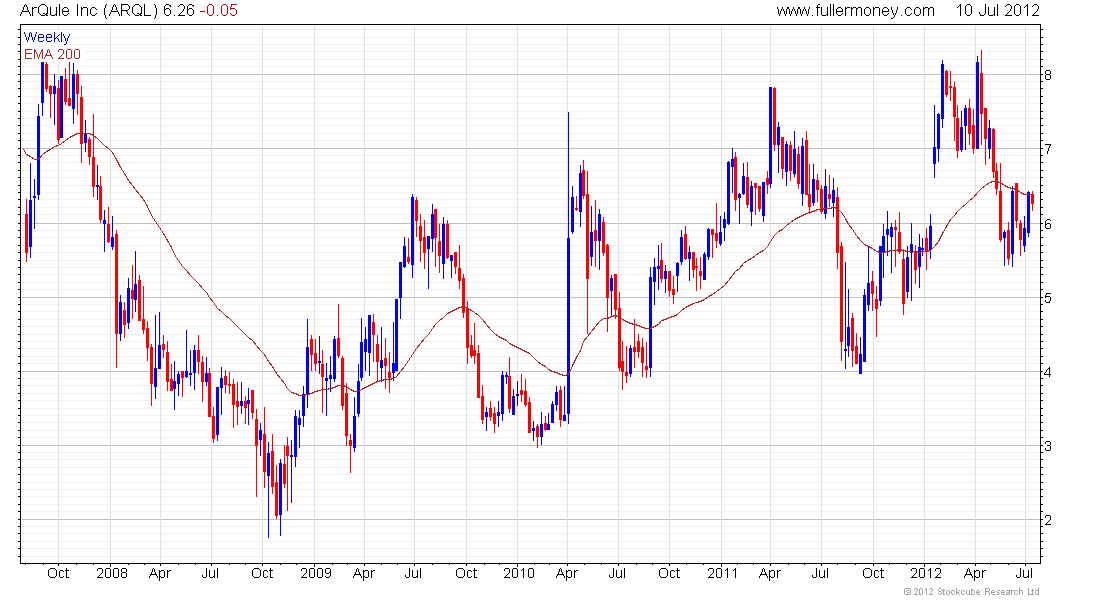Select the 'Apr' label following 2012
This screenshot has width=1100, height=600.
tap(975, 573)
